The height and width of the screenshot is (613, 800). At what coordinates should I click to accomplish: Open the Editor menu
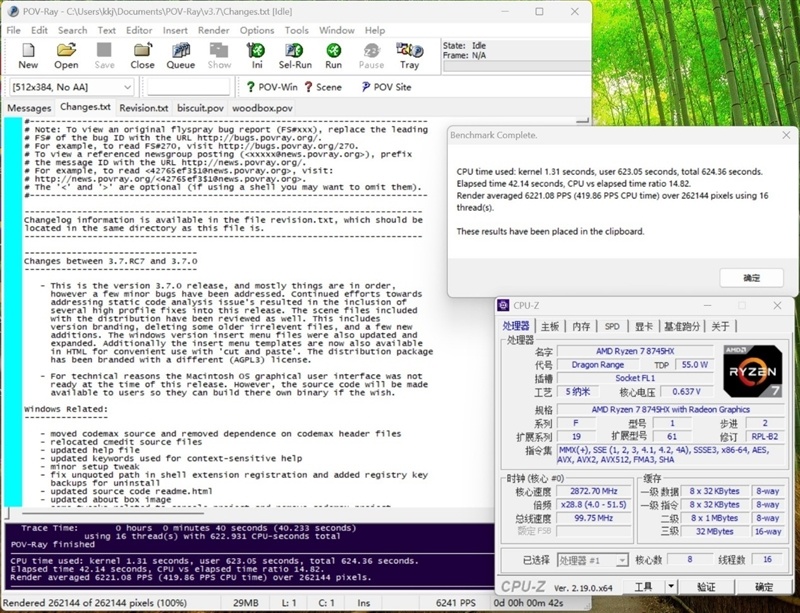coord(139,30)
